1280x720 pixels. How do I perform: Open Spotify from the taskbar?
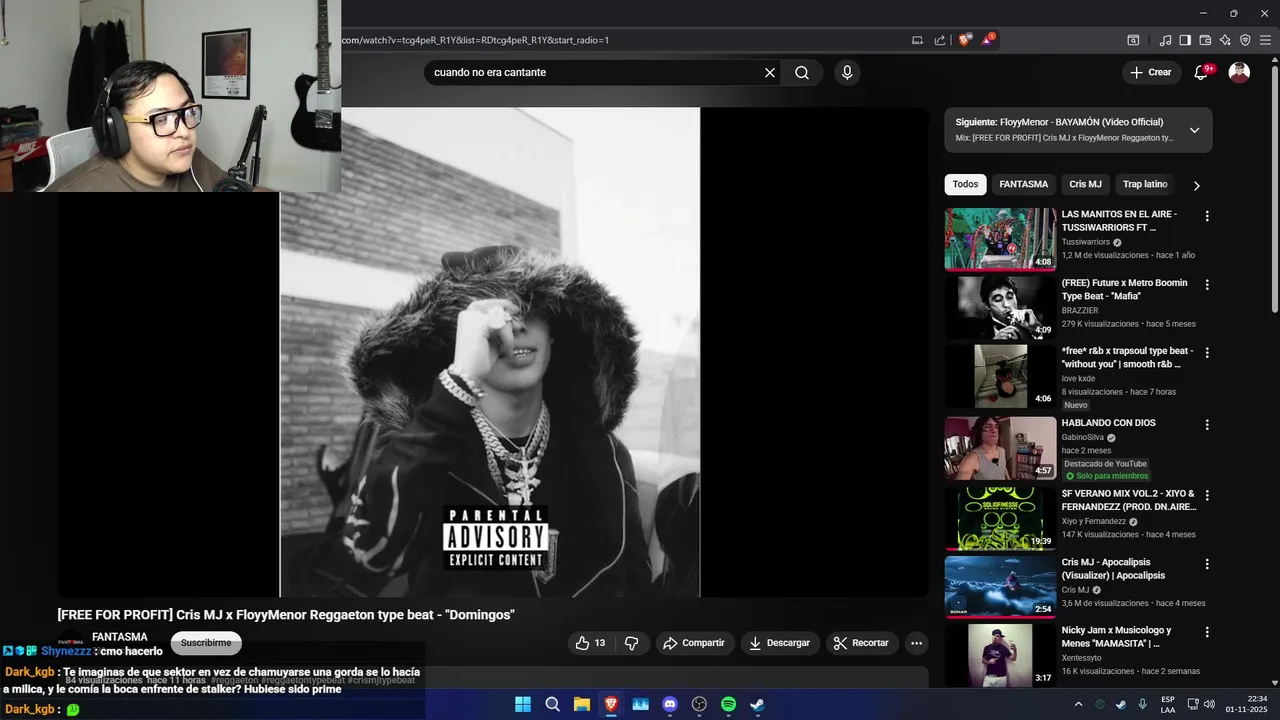[729, 704]
